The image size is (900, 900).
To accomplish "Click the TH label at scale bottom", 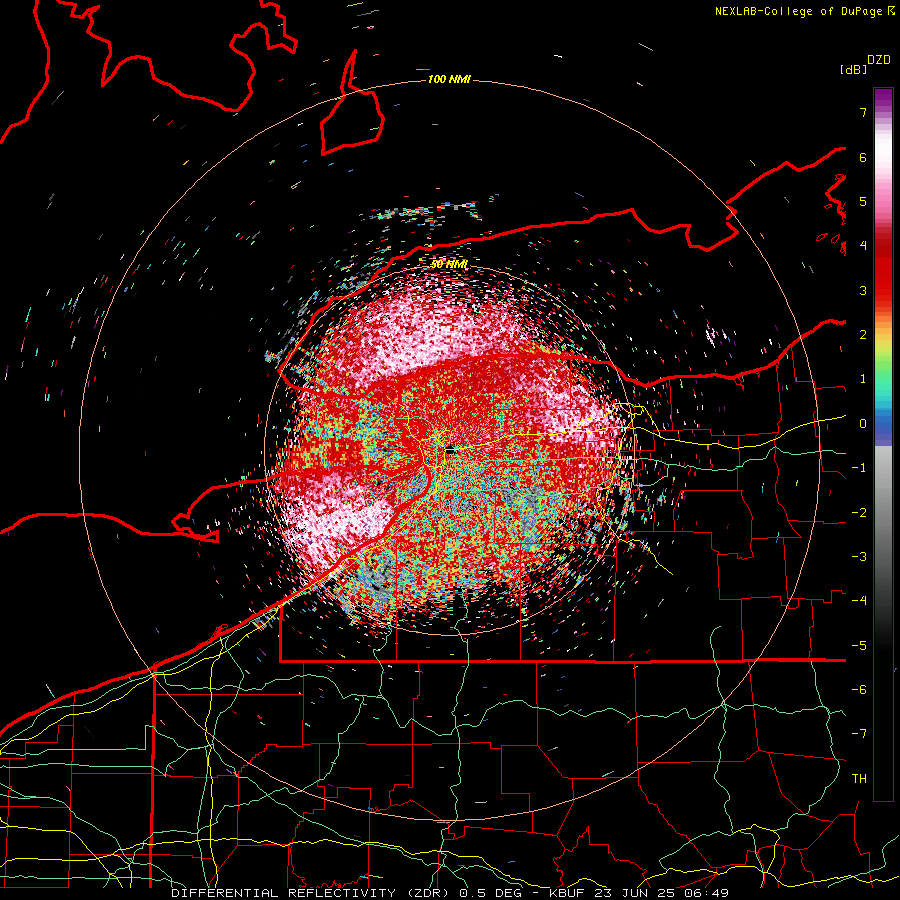I will (x=859, y=778).
